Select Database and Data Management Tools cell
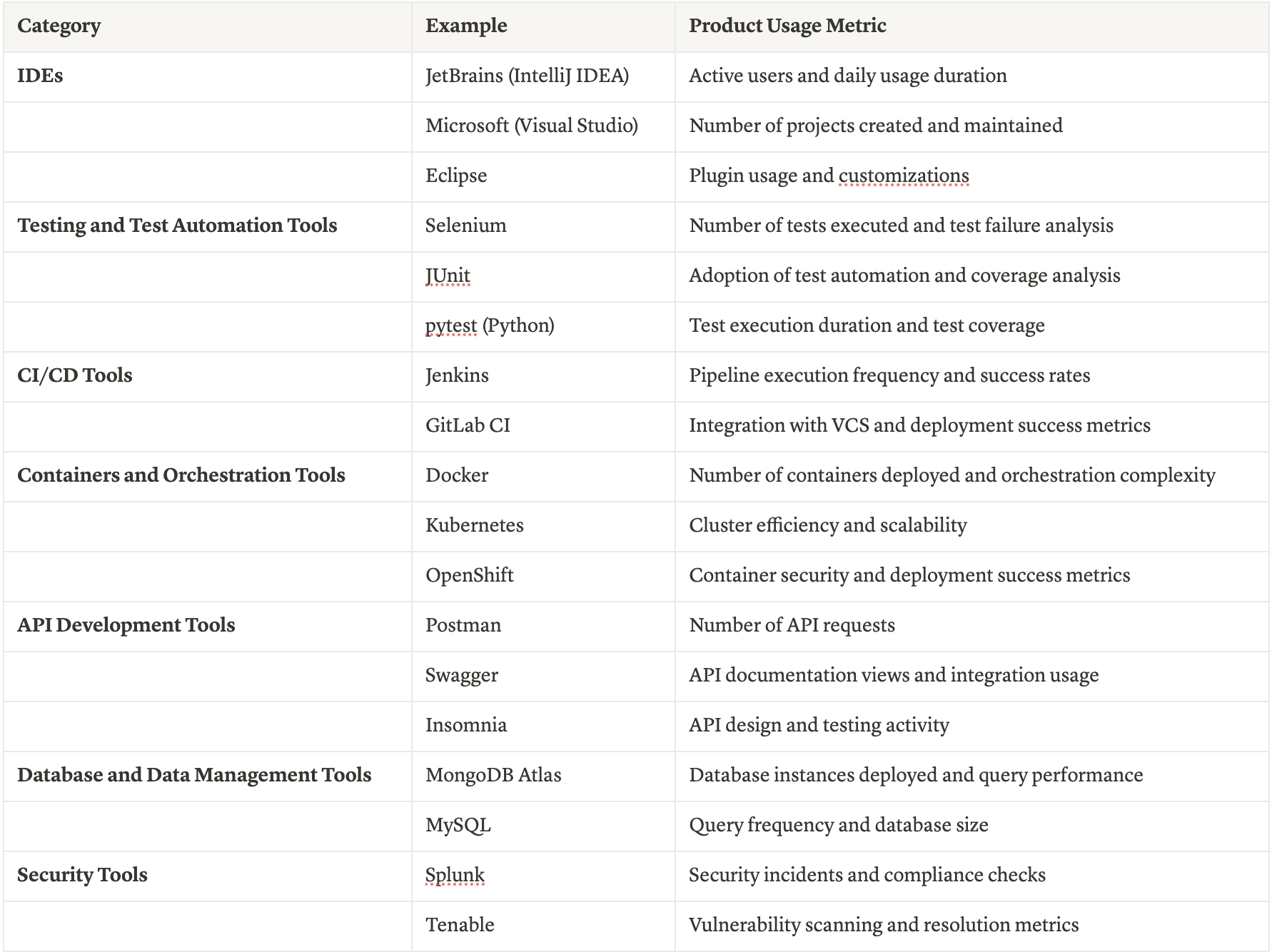 coord(194,776)
